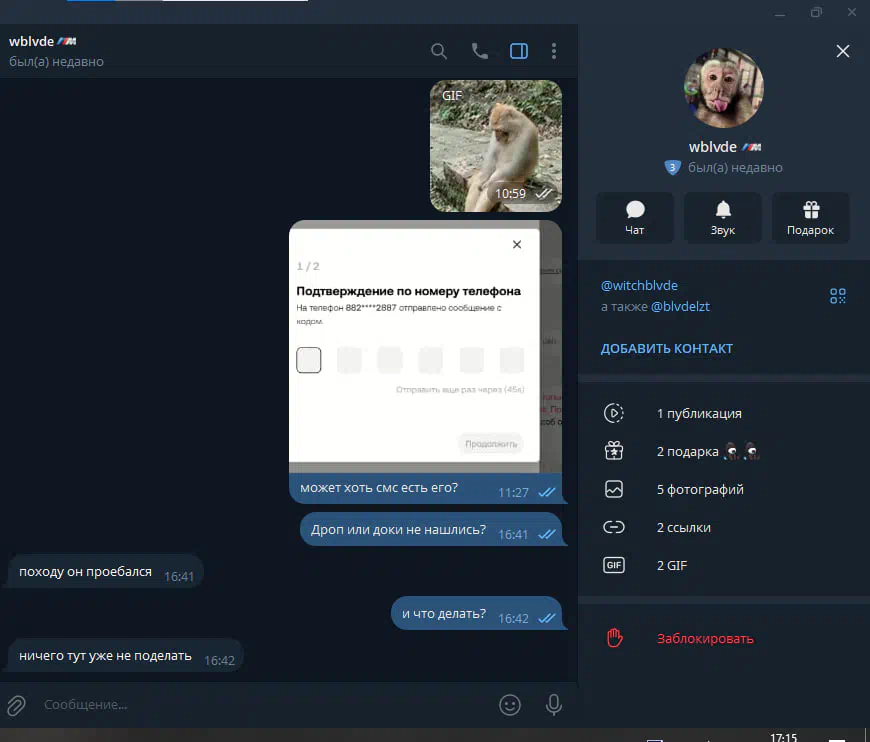Click the GIF badge icon in profile
This screenshot has width=870, height=742.
(614, 565)
